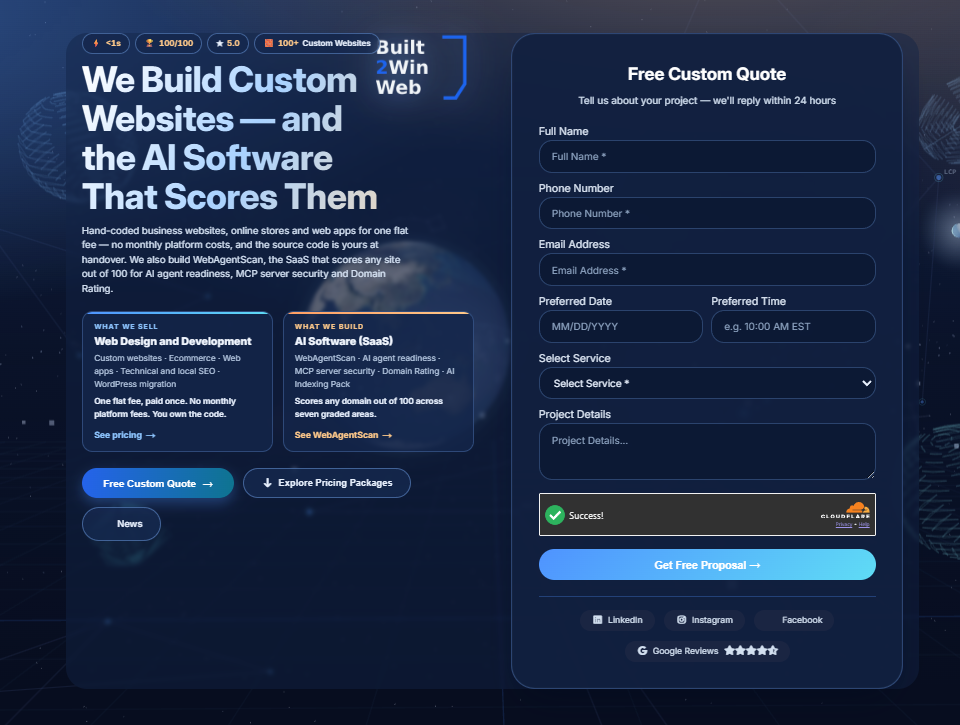Open the Instagram social link

704,620
